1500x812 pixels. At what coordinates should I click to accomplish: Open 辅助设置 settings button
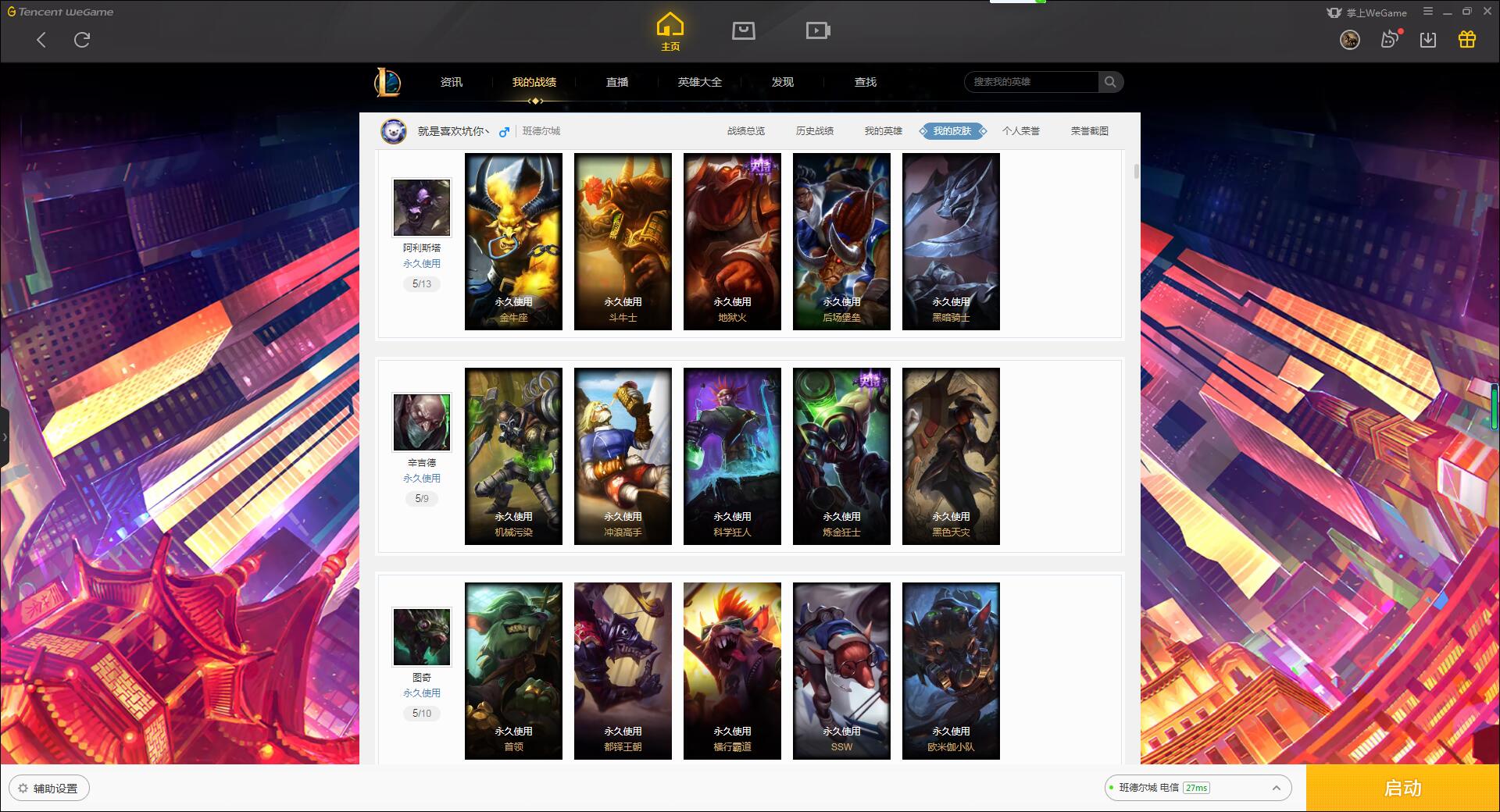[x=49, y=789]
